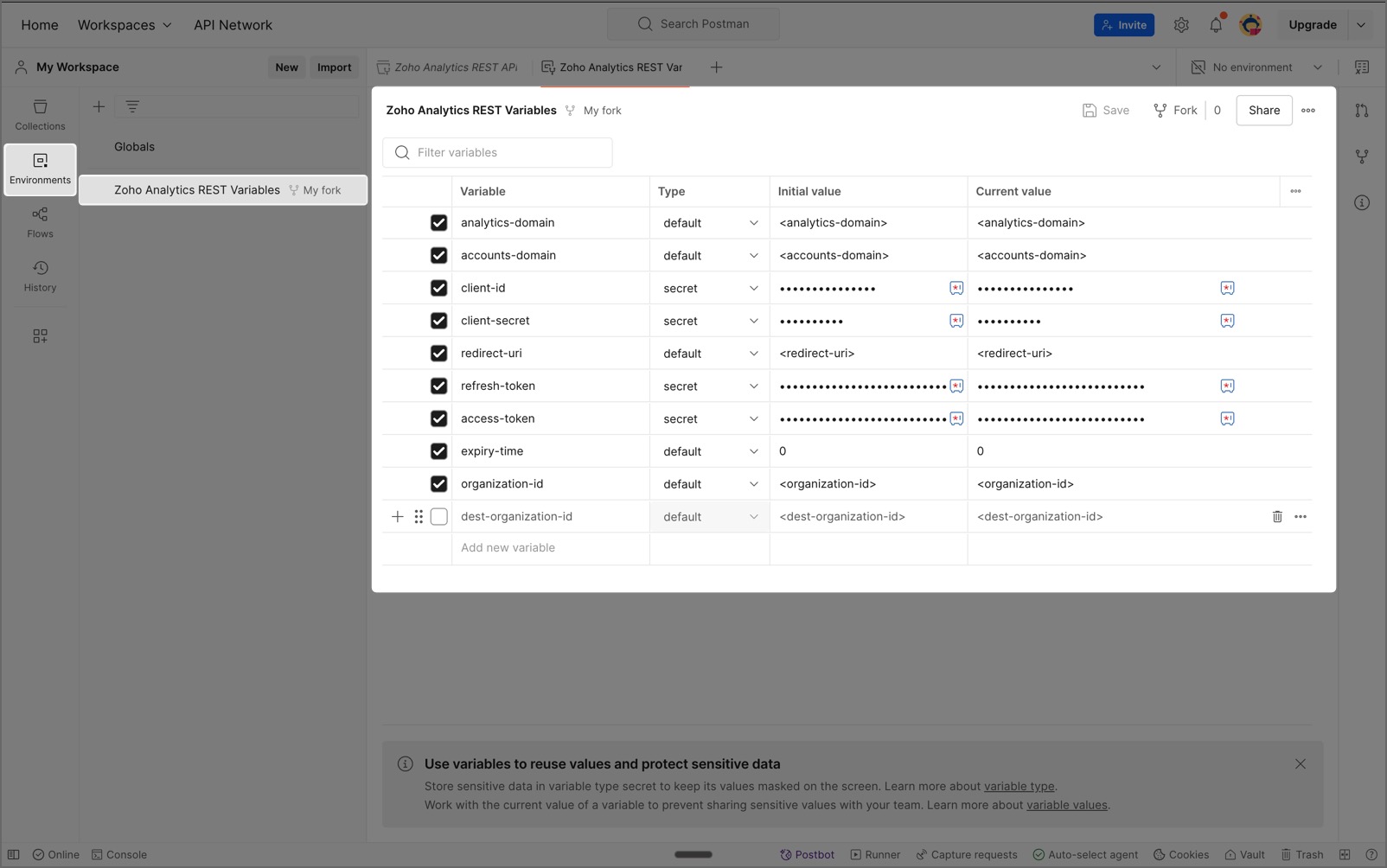Enable the dest-organization-id variable checkbox
Viewport: 1387px width, 868px height.
coord(438,517)
